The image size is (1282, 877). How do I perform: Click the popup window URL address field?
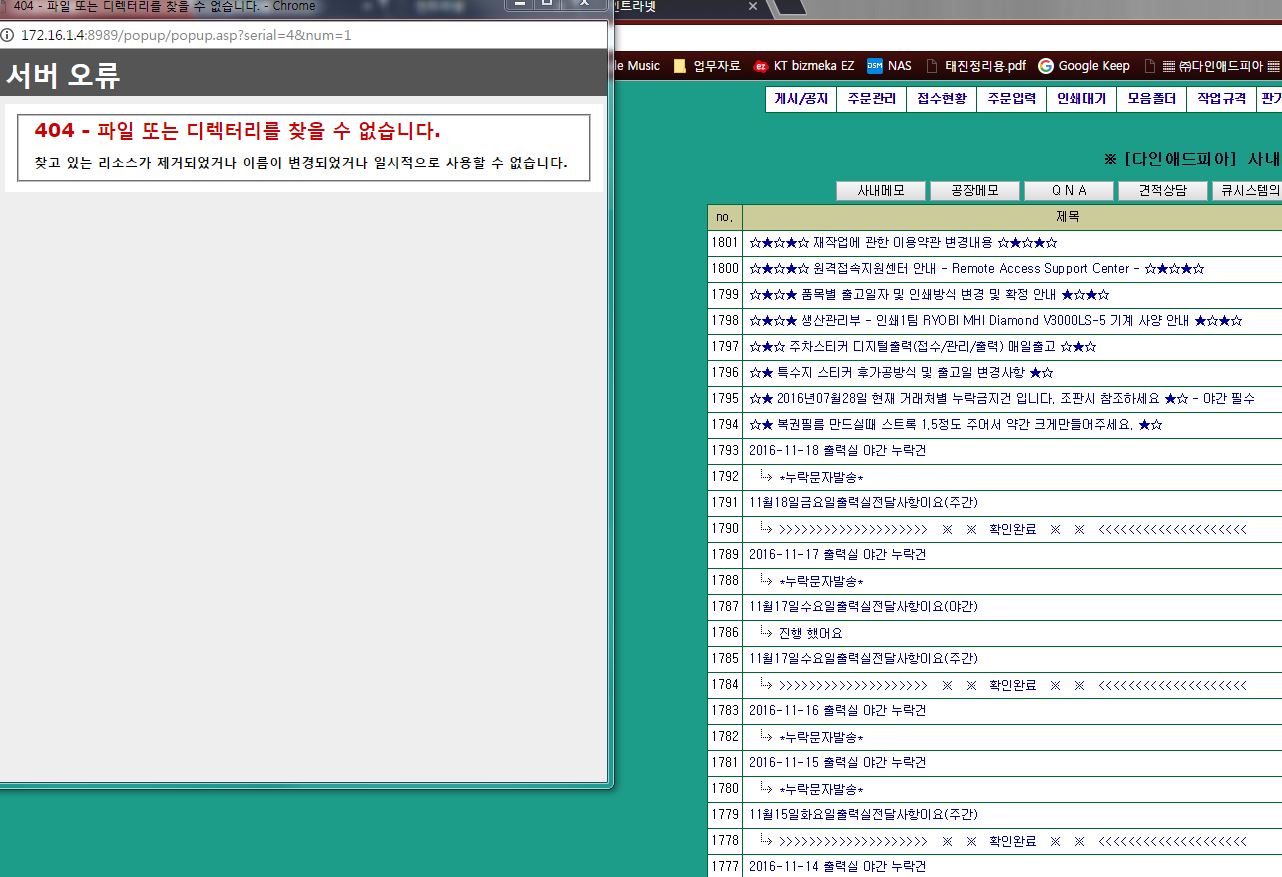pos(300,35)
